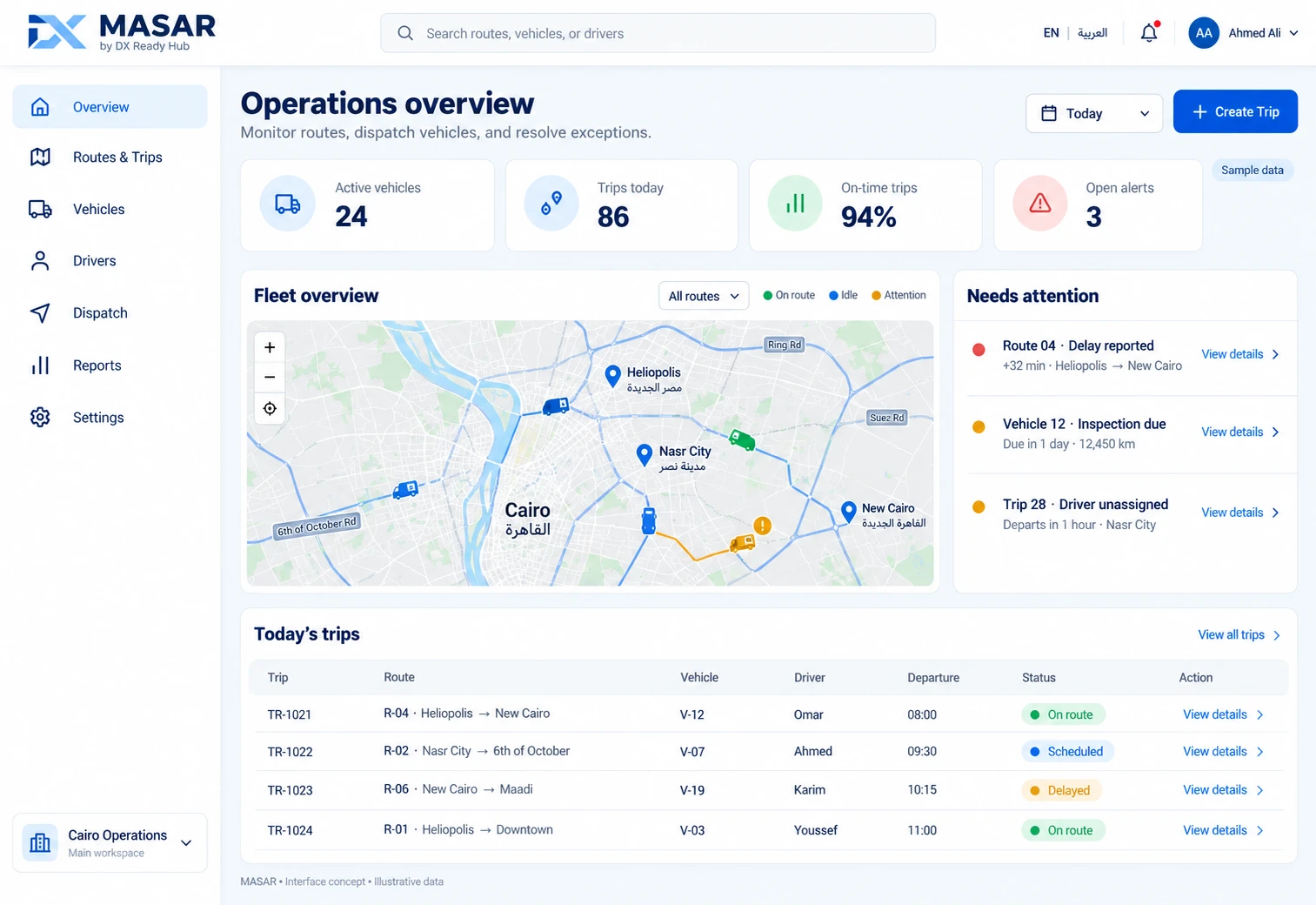
Task: Open the Overview sidebar item
Action: [x=110, y=107]
